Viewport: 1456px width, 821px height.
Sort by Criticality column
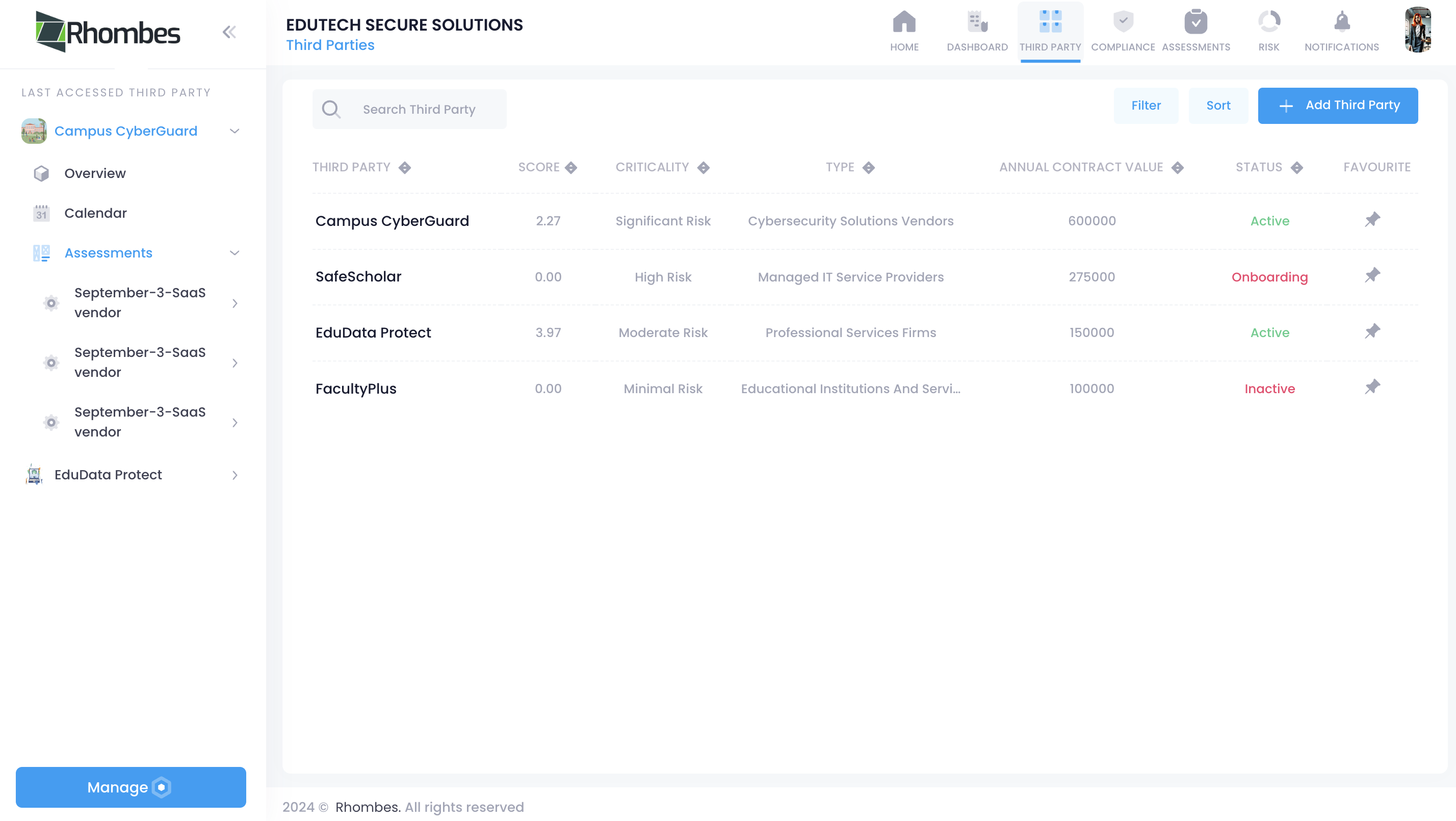tap(703, 168)
